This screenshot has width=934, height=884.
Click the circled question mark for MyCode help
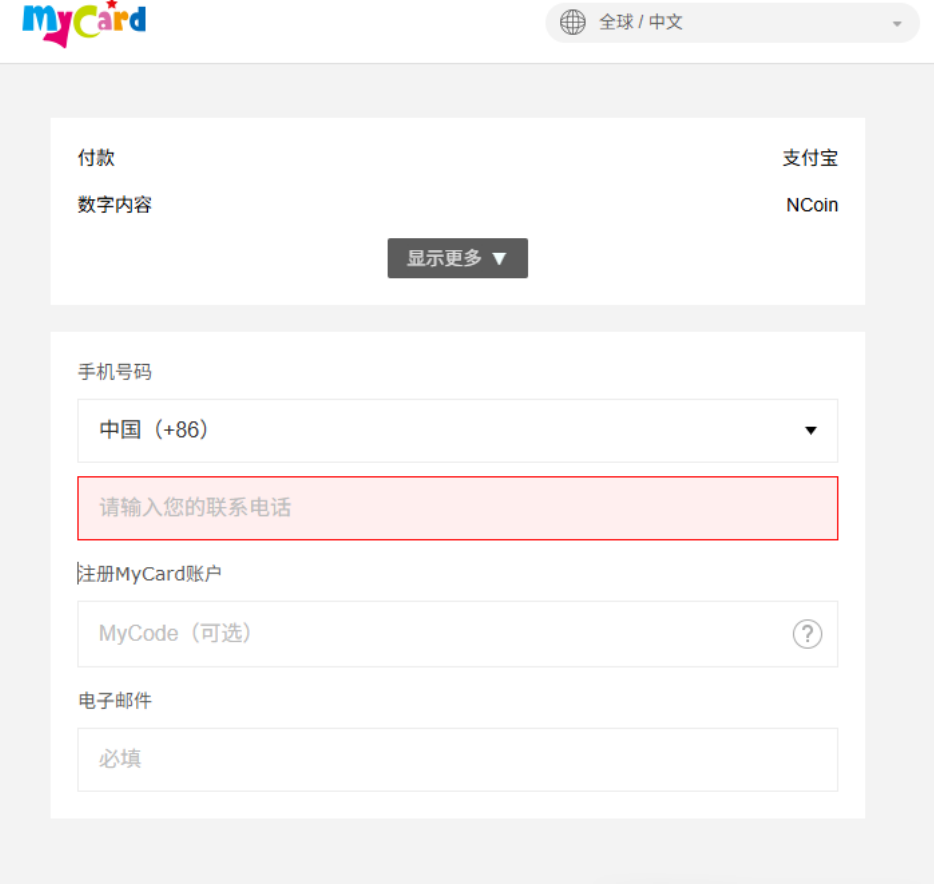pyautogui.click(x=807, y=634)
